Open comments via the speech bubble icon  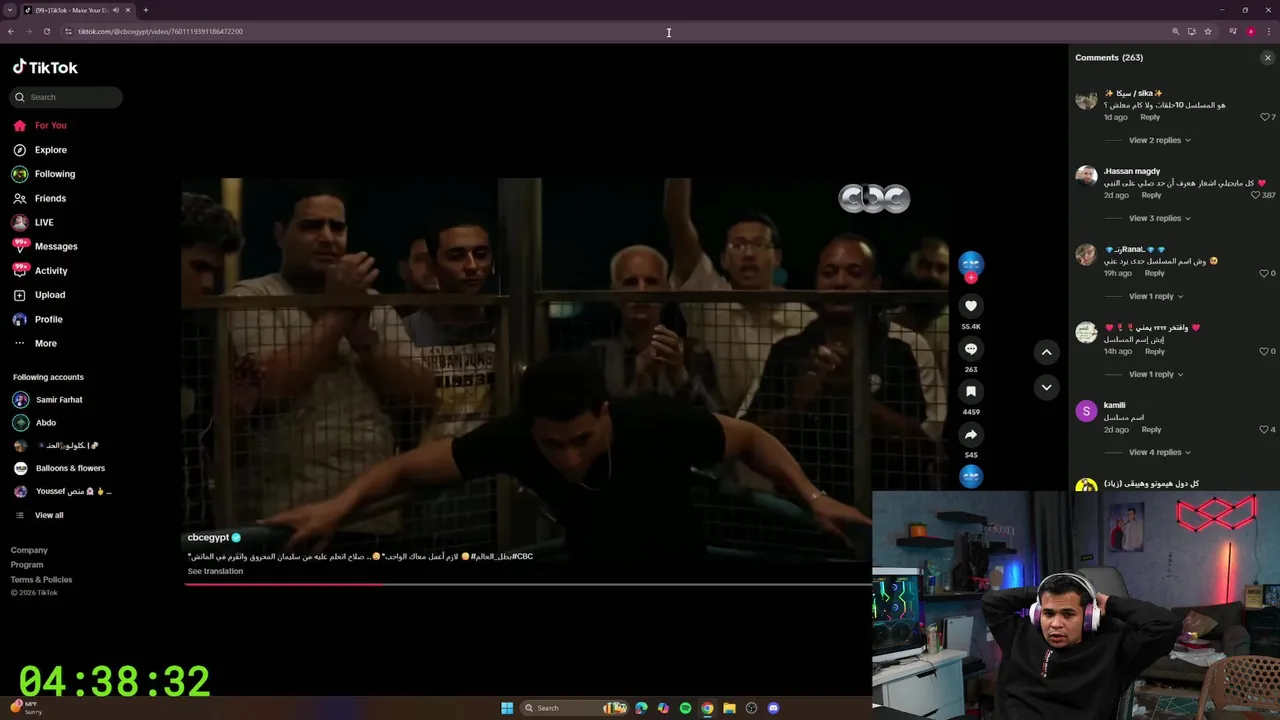971,349
